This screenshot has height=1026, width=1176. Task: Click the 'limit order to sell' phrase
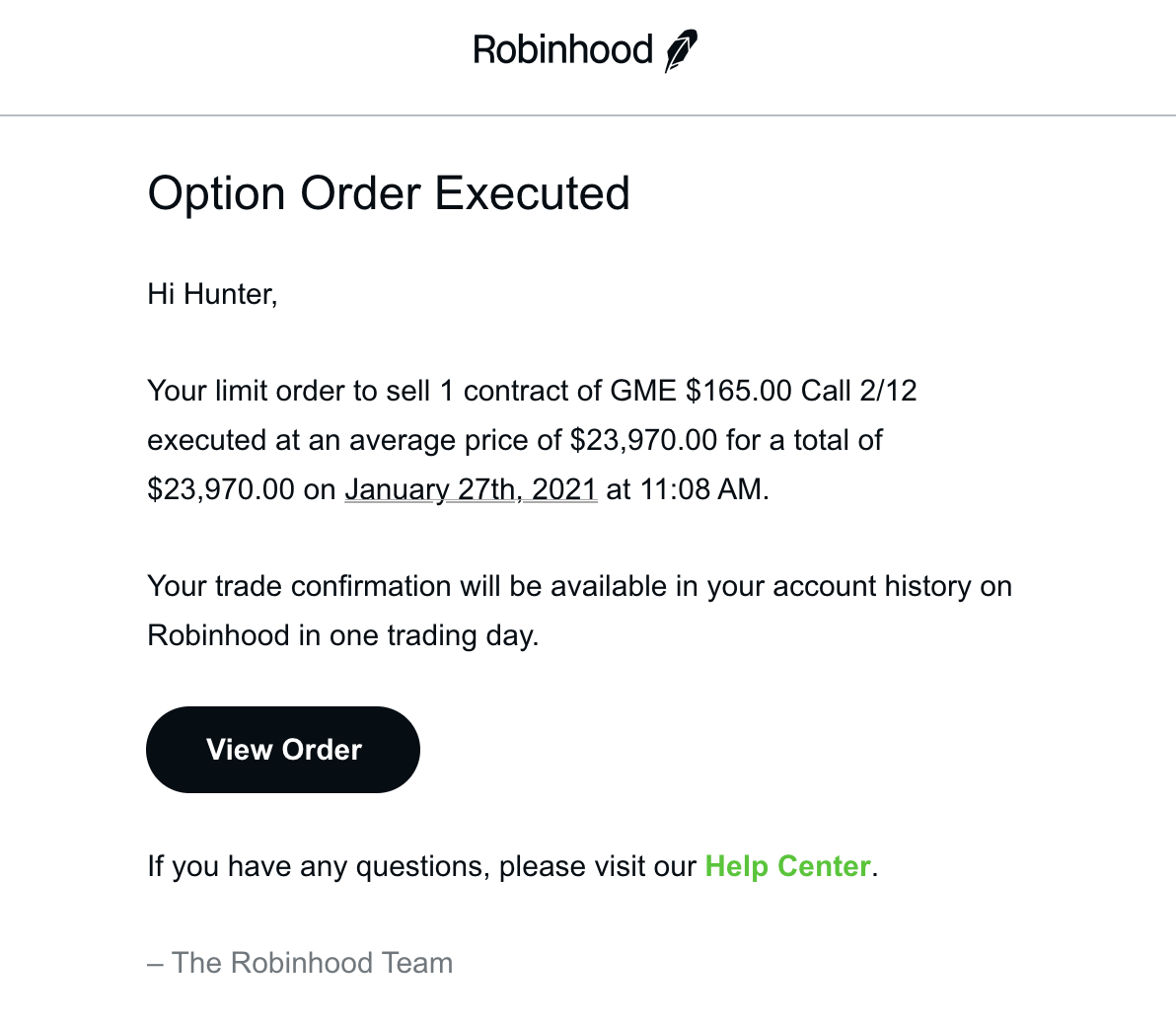tap(323, 391)
